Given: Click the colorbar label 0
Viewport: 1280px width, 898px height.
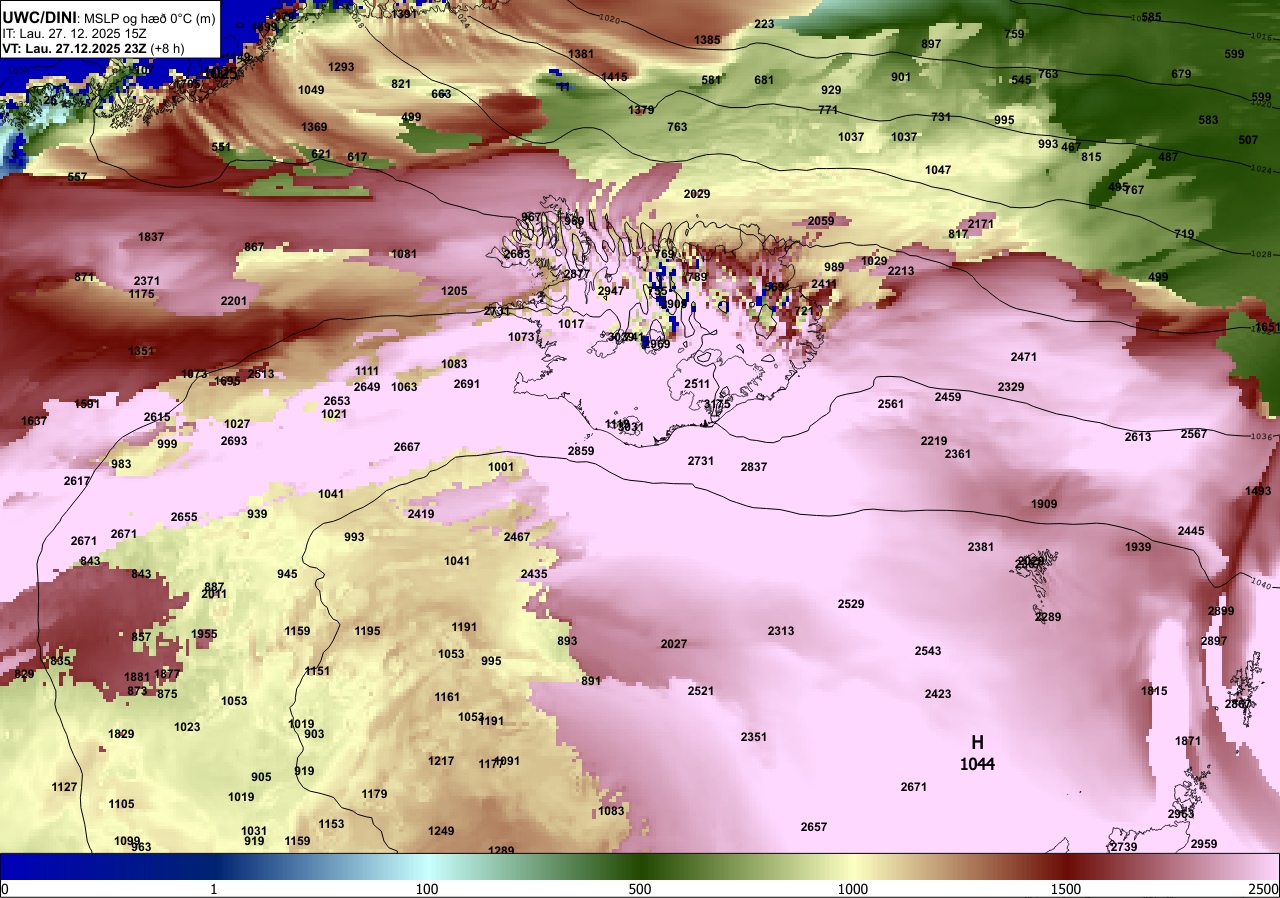Looking at the screenshot, I should coord(4,889).
